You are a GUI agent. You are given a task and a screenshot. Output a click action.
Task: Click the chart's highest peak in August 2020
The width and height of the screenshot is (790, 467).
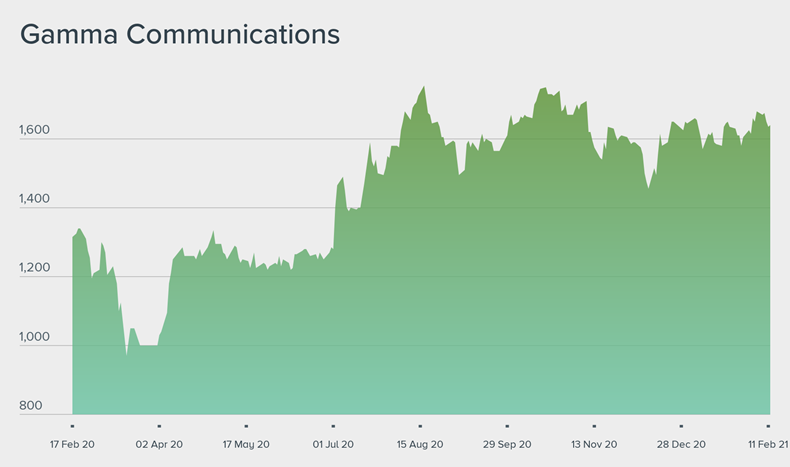424,87
